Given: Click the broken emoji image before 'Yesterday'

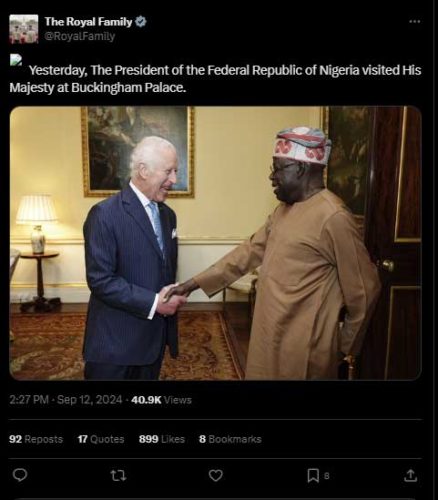Looking at the screenshot, I should [16, 61].
